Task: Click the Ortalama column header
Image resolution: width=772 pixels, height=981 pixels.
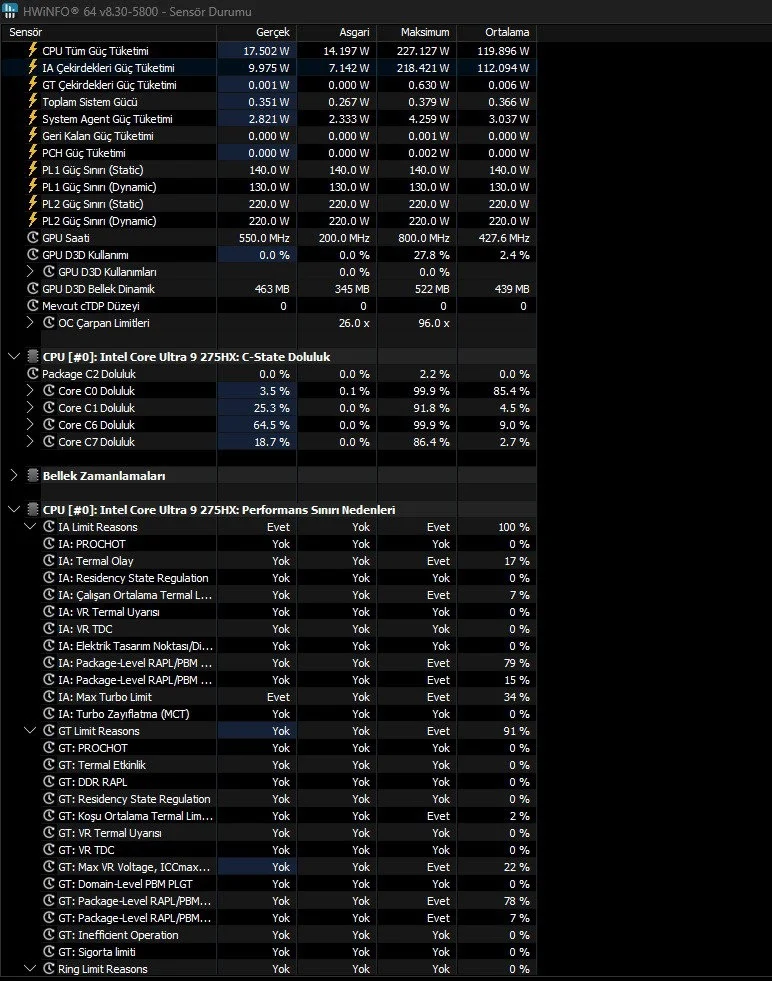Action: tap(507, 32)
